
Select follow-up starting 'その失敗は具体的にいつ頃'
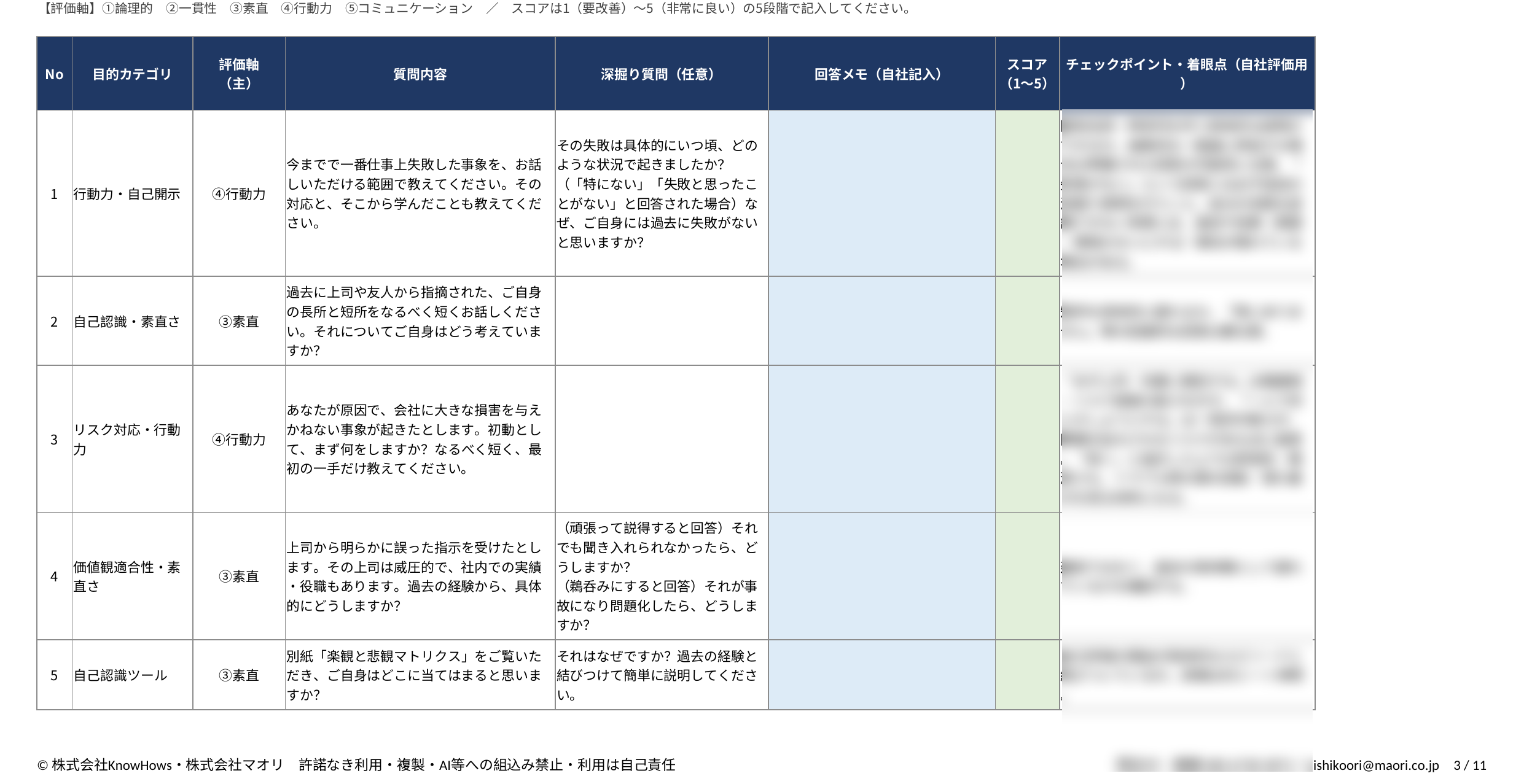662,193
